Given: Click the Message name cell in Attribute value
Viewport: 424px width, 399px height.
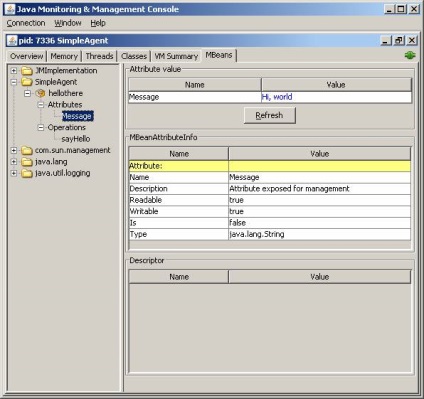Looking at the screenshot, I should tap(195, 97).
